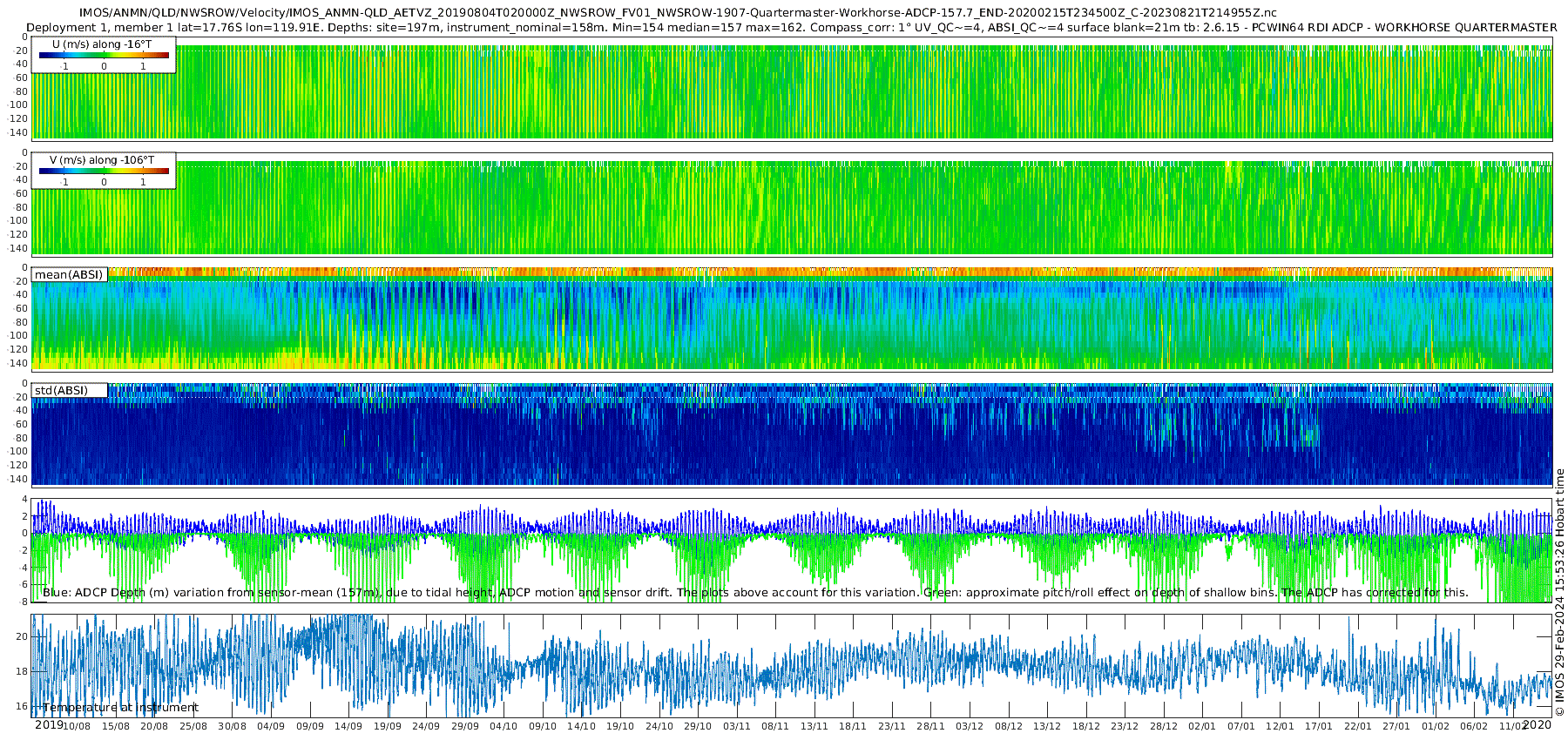Click the '02/01' date tick
1568x740 pixels.
tap(1202, 726)
